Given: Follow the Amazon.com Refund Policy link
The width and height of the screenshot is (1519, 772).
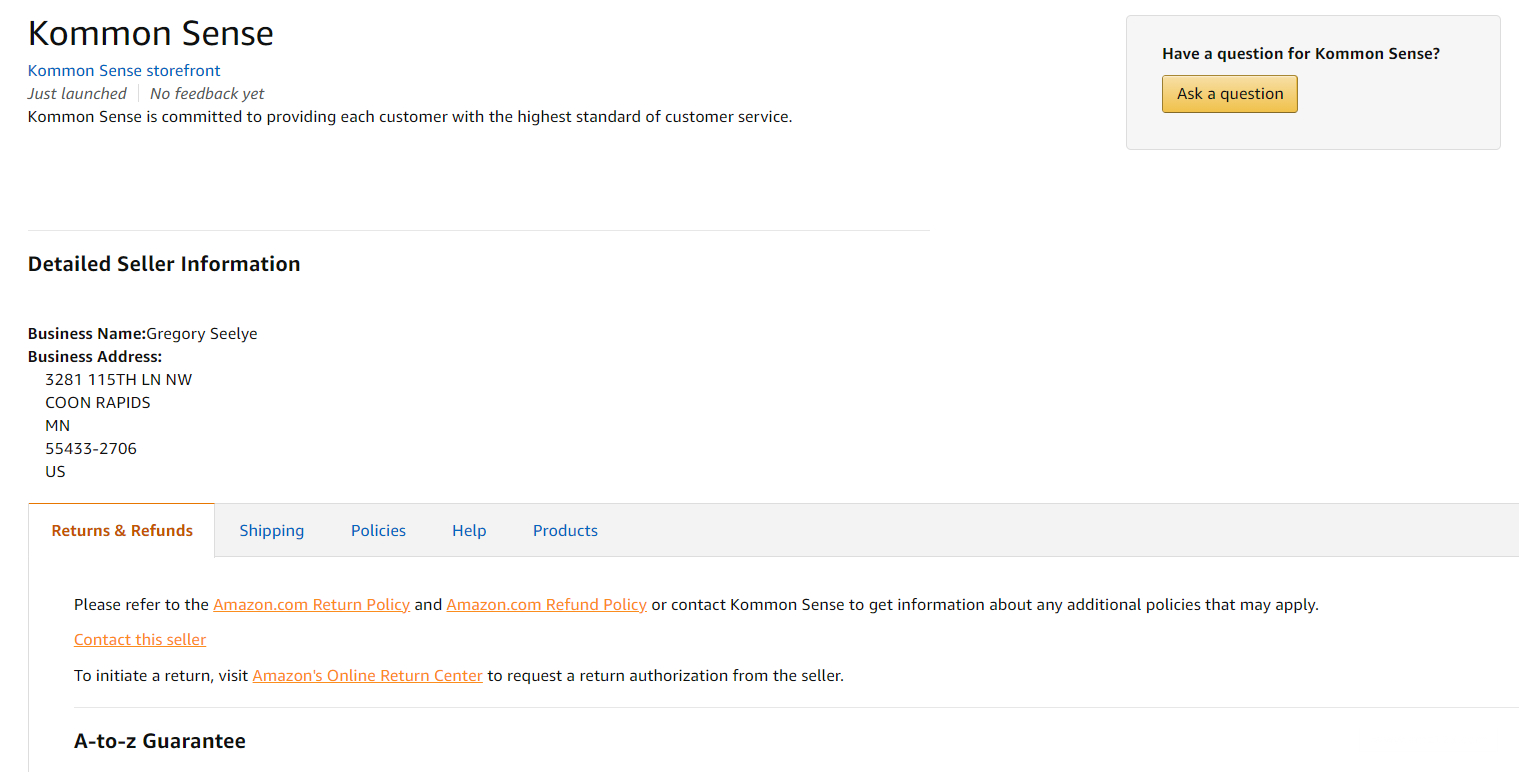Looking at the screenshot, I should point(546,605).
